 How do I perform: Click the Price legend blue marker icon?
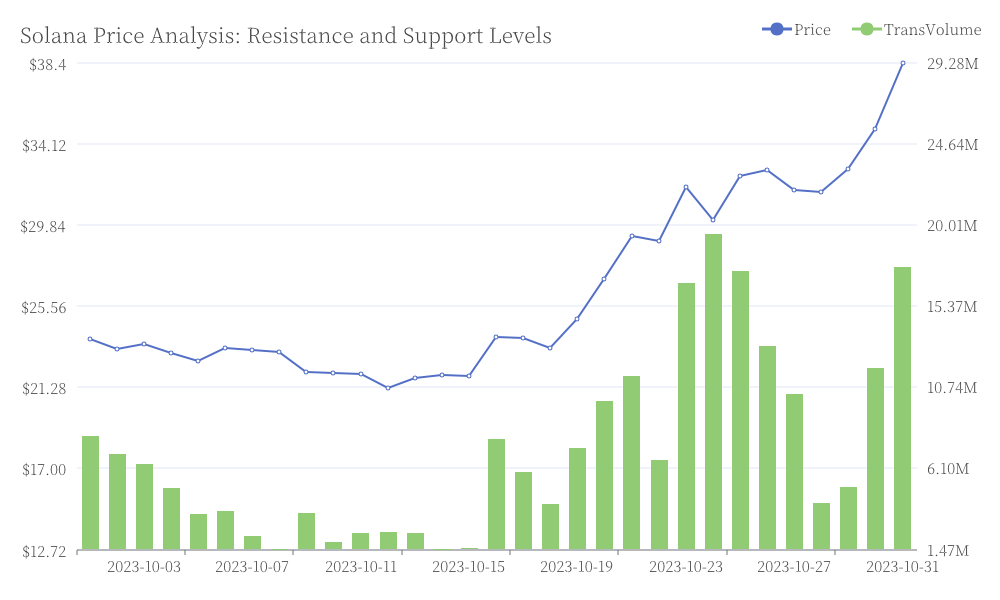tap(777, 29)
